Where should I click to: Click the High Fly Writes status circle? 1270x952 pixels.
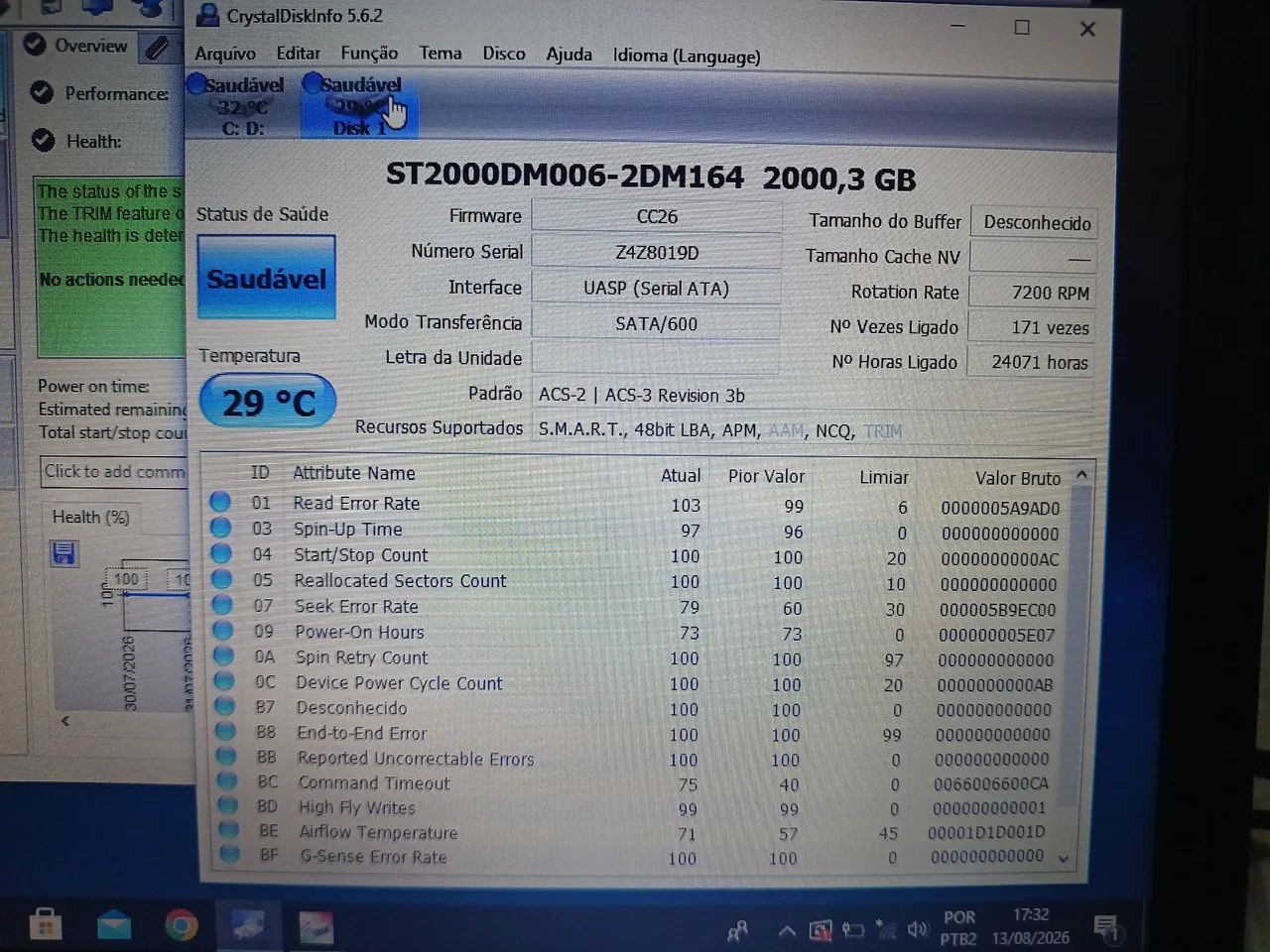click(x=228, y=805)
